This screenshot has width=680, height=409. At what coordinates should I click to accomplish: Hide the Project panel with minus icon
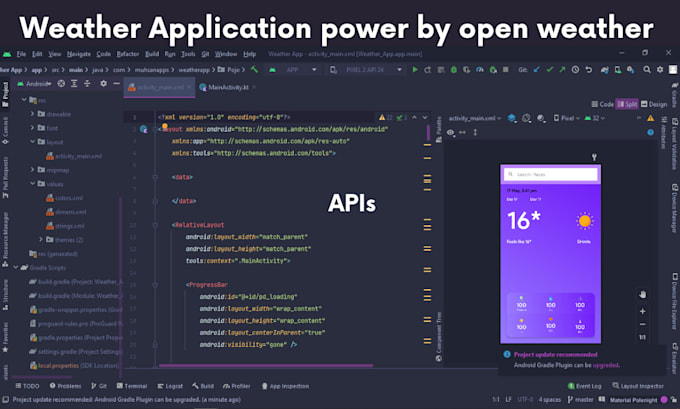coord(116,84)
